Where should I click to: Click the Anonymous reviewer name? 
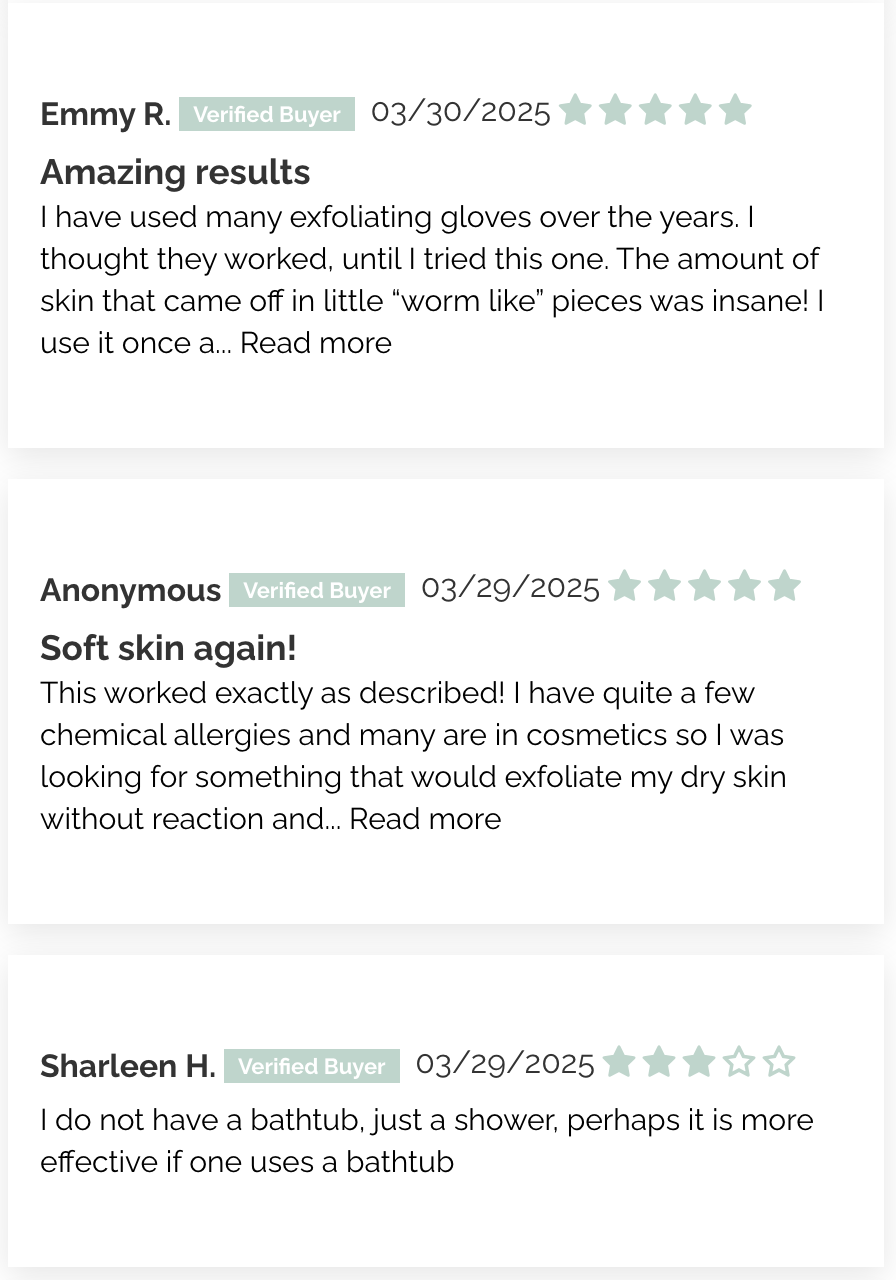pyautogui.click(x=130, y=590)
